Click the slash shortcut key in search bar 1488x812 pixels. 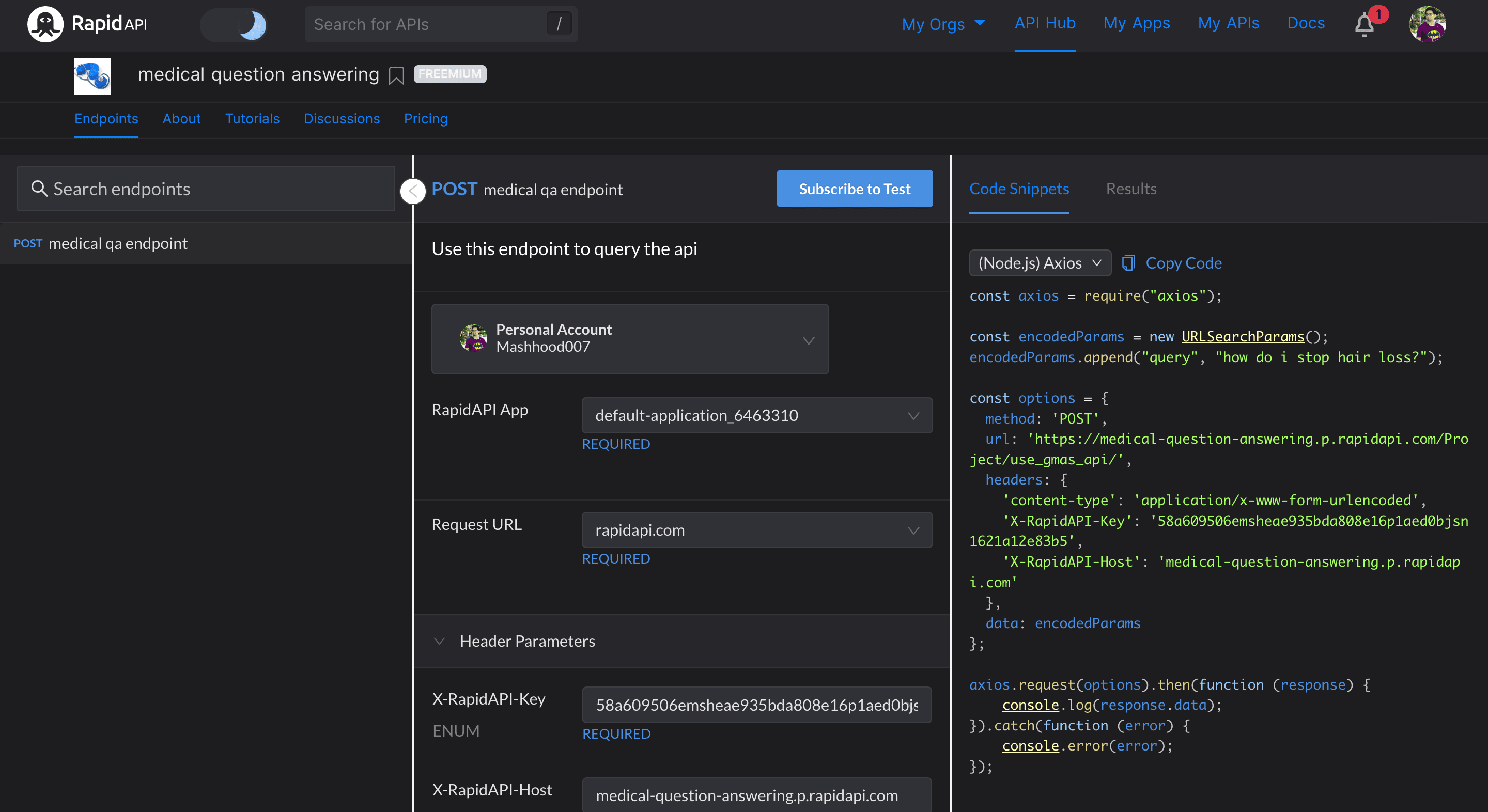pos(559,24)
